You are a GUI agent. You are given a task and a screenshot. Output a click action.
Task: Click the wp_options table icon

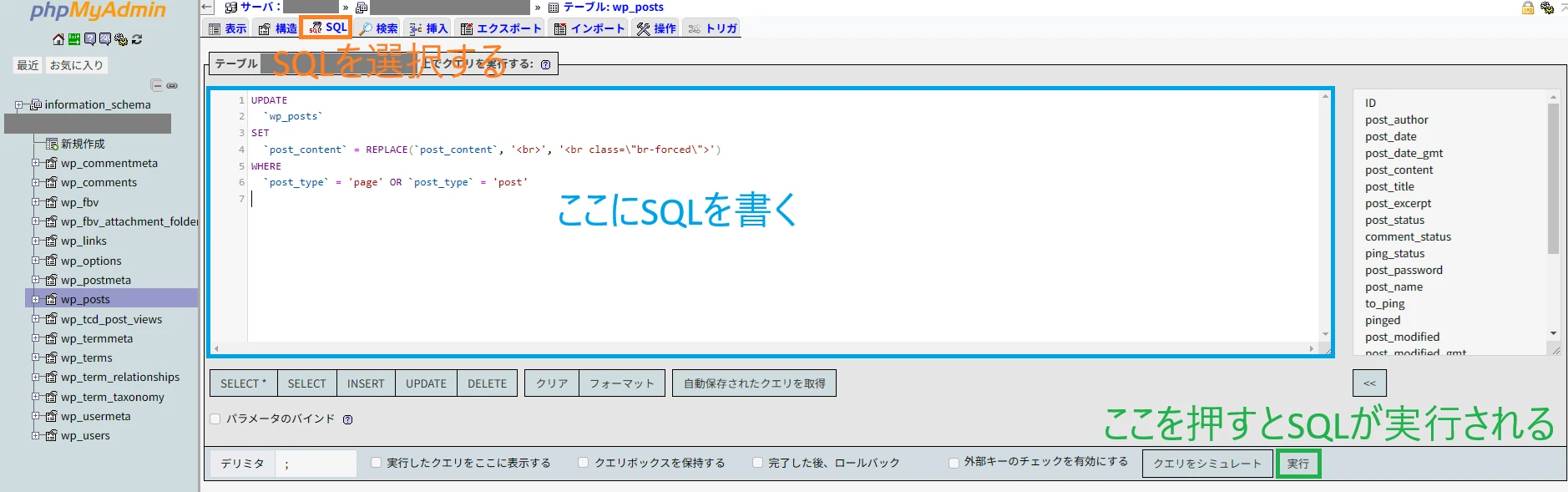click(x=52, y=261)
